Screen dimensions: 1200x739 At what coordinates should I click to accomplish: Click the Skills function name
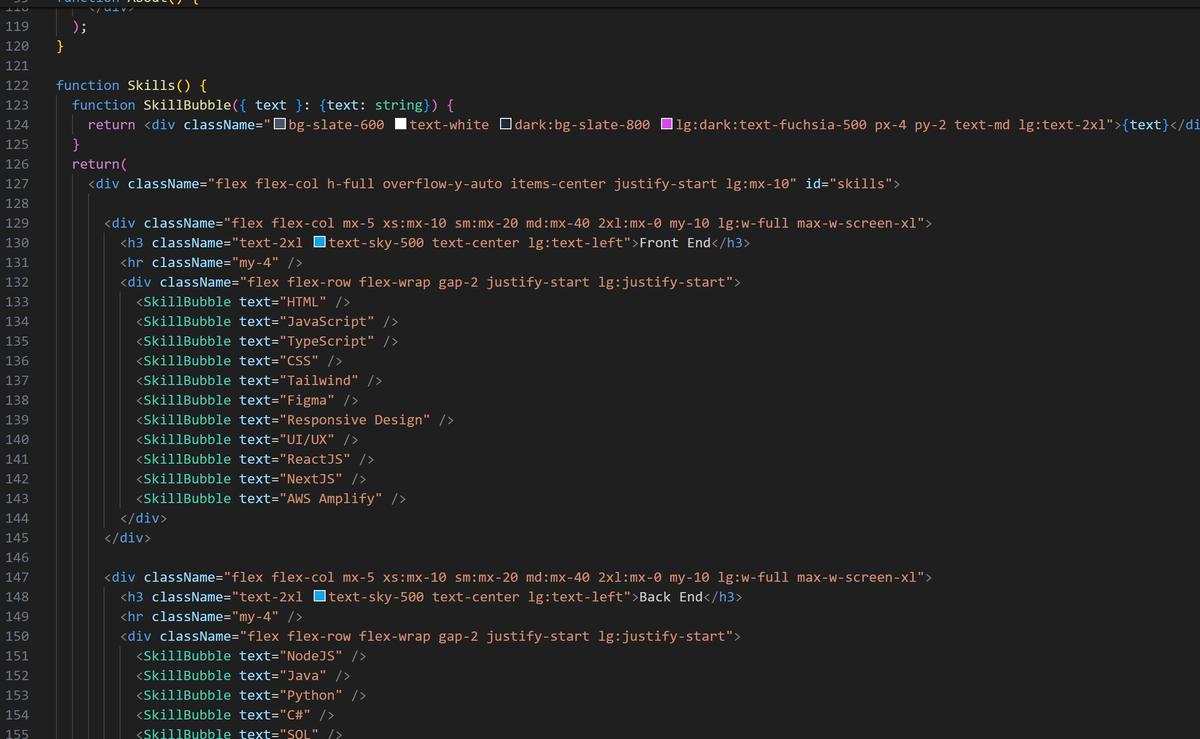(151, 86)
